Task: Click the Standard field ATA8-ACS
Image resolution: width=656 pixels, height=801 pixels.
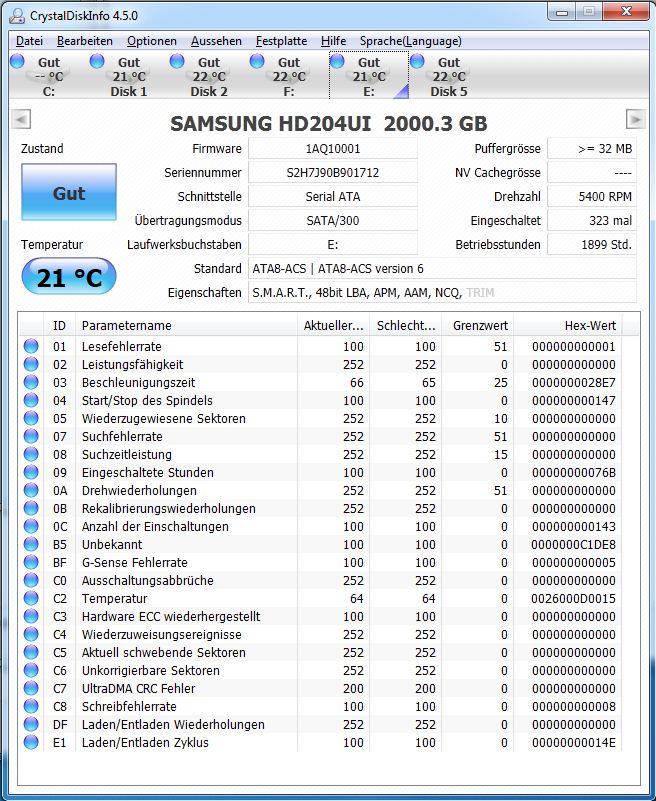Action: 442,269
